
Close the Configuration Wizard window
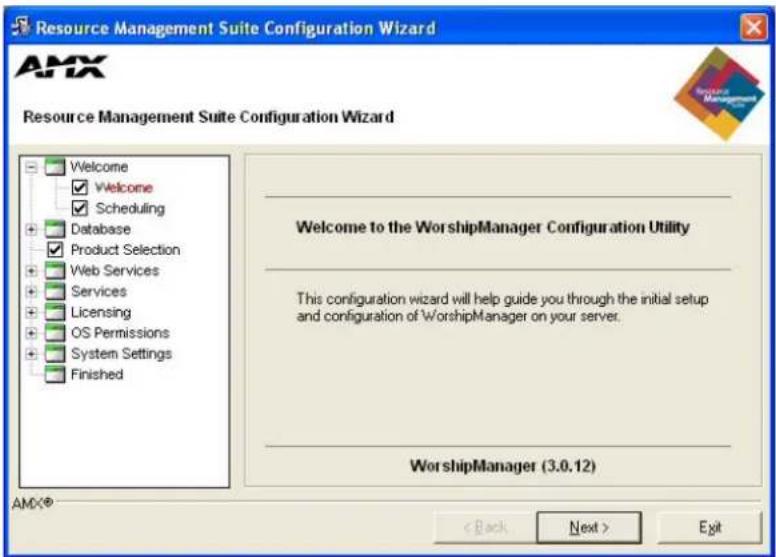[753, 27]
